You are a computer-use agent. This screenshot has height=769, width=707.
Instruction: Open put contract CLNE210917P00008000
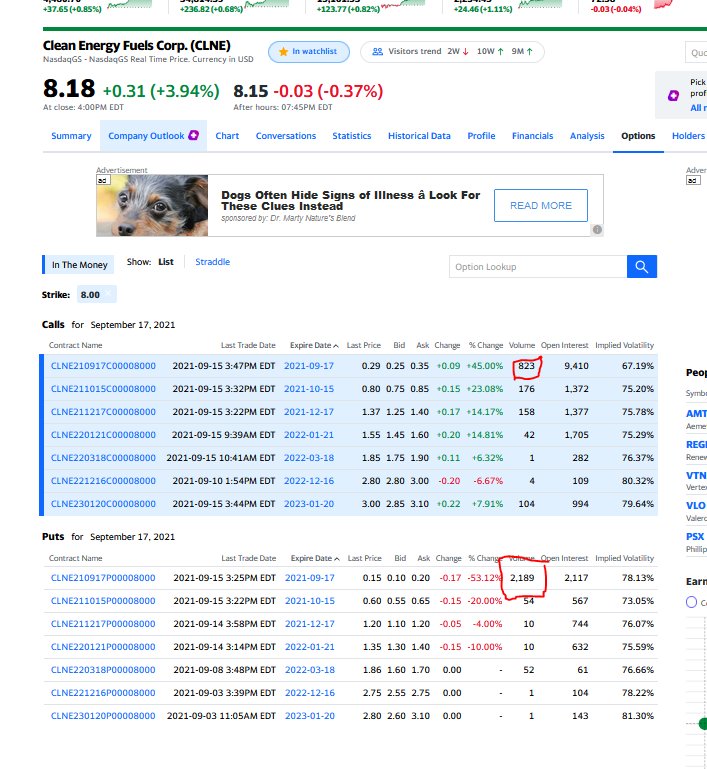point(103,578)
